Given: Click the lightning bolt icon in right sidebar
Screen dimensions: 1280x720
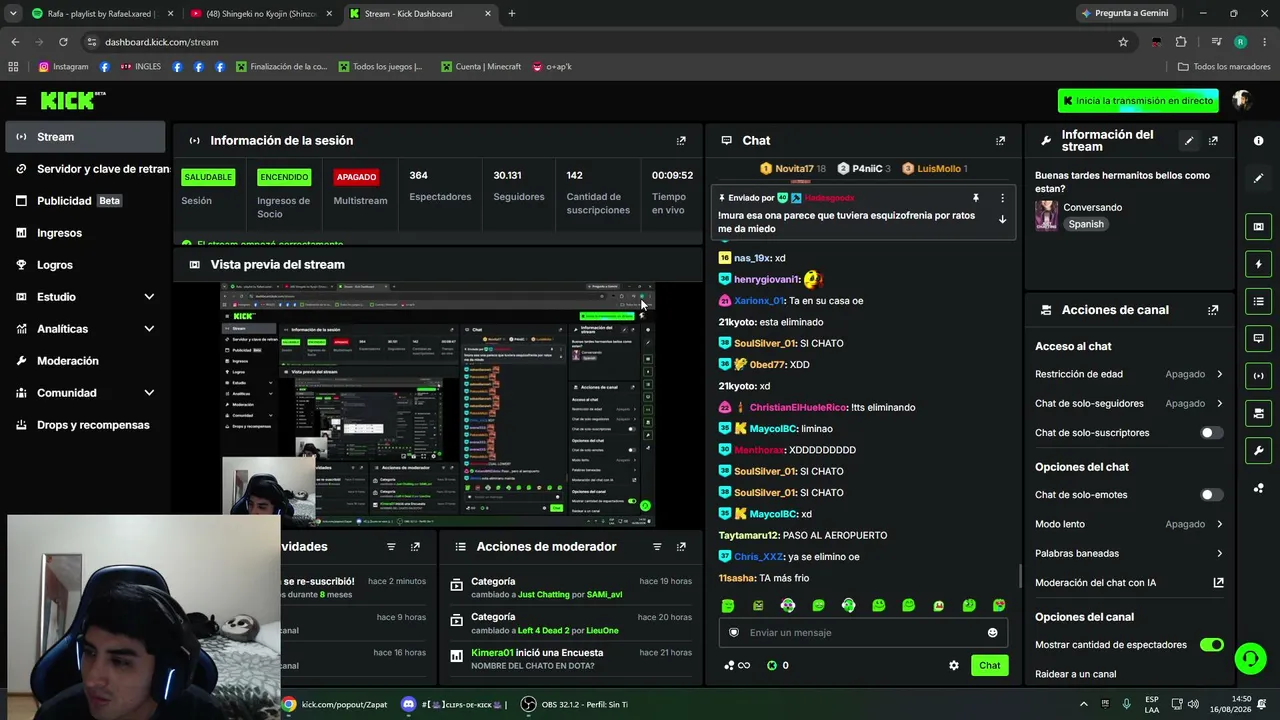Looking at the screenshot, I should point(1258,264).
